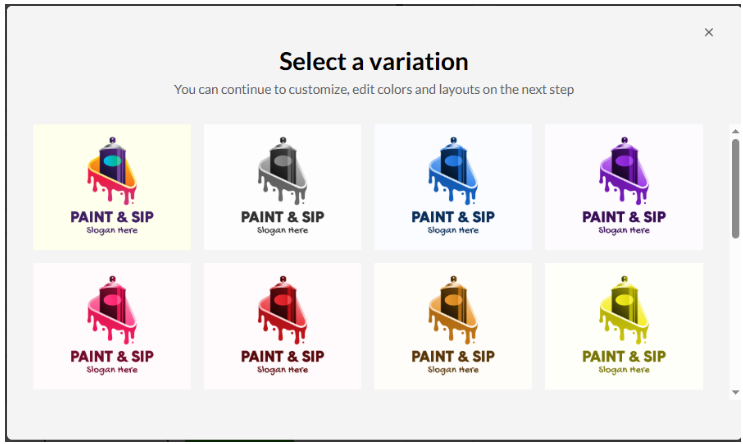Choose the pink variation's Slogan Here text
This screenshot has height=444, width=743.
112,370
